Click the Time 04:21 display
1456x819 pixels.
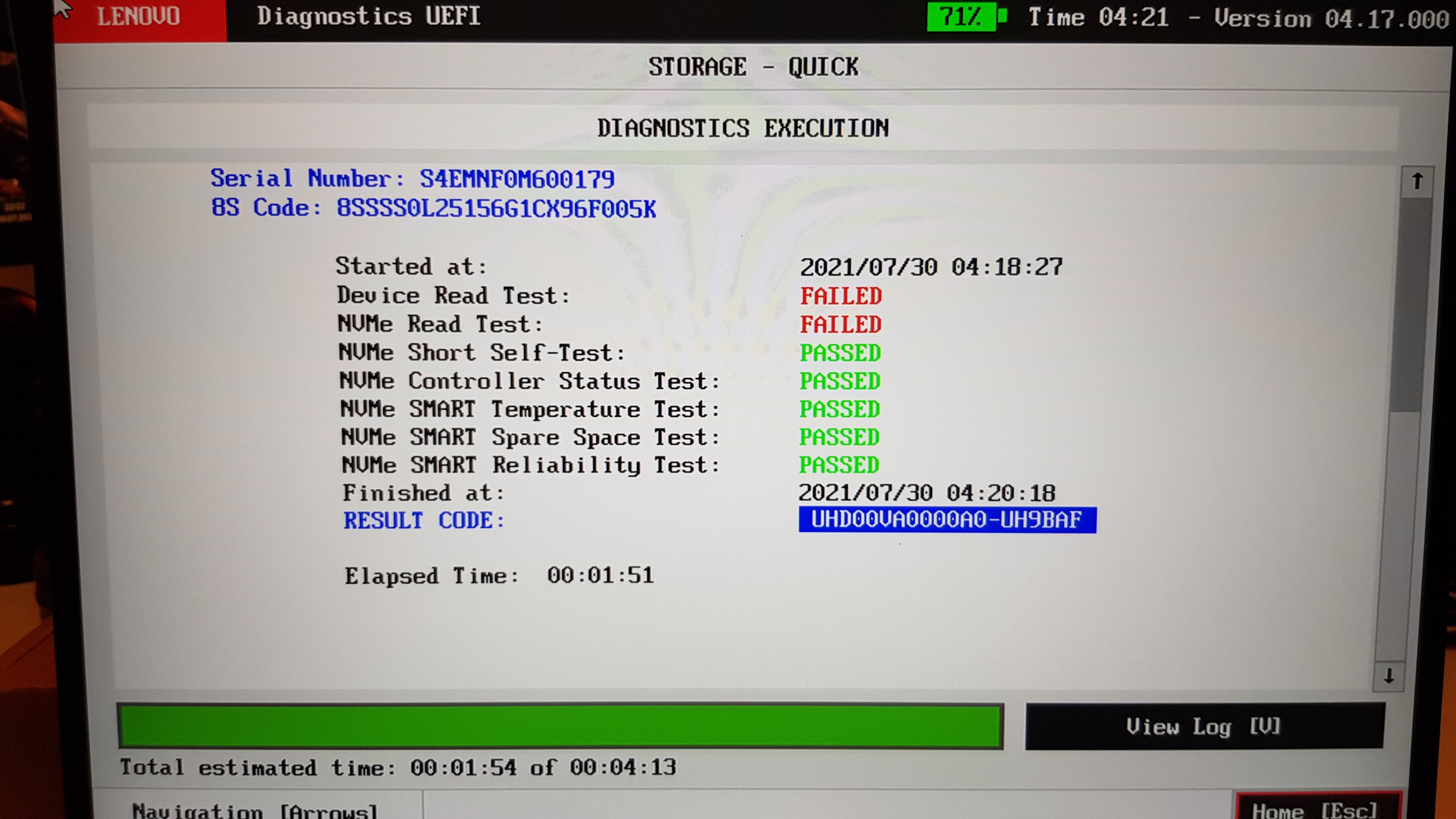[1098, 17]
